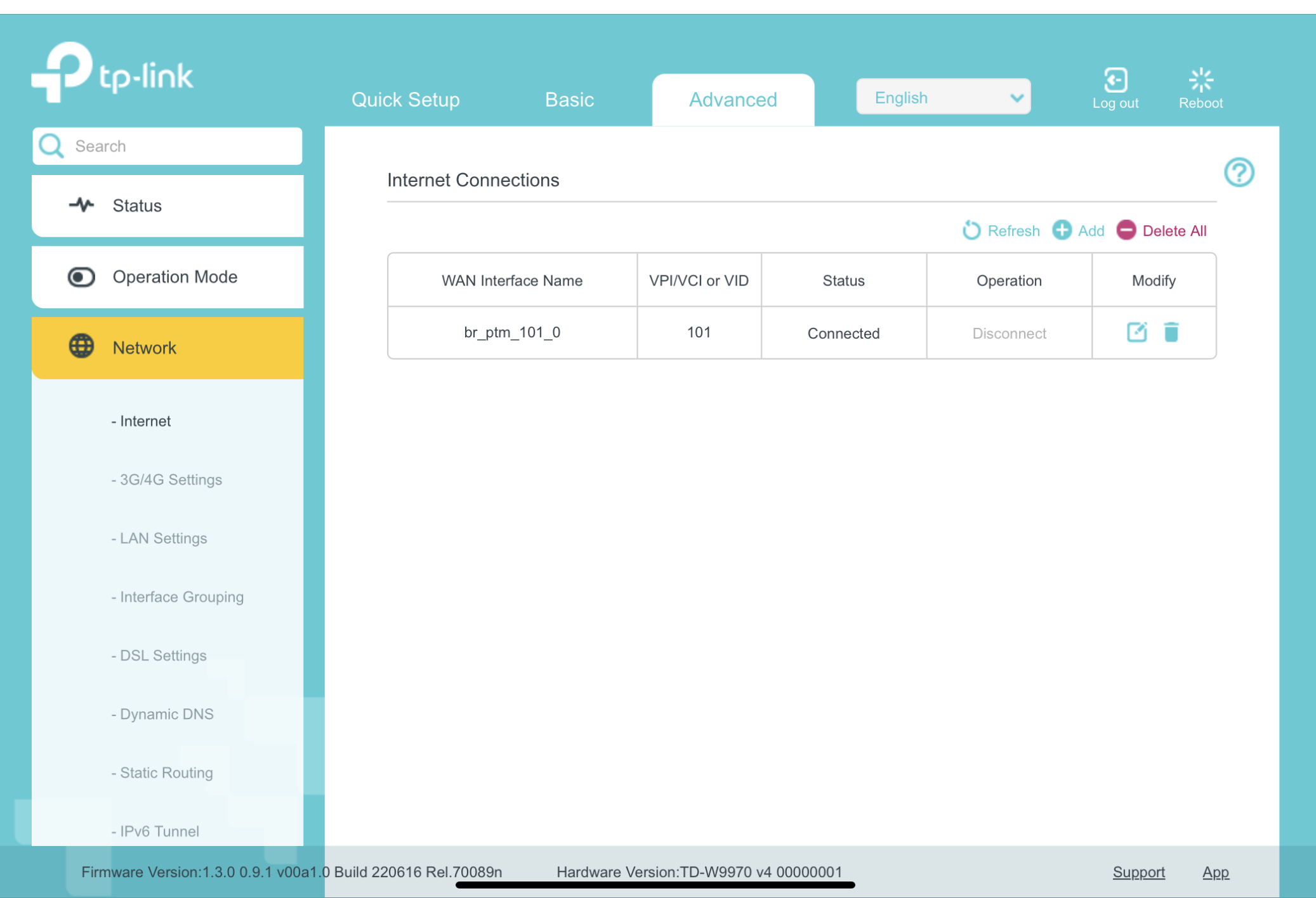Open the English language dropdown
1316x898 pixels.
(x=943, y=97)
